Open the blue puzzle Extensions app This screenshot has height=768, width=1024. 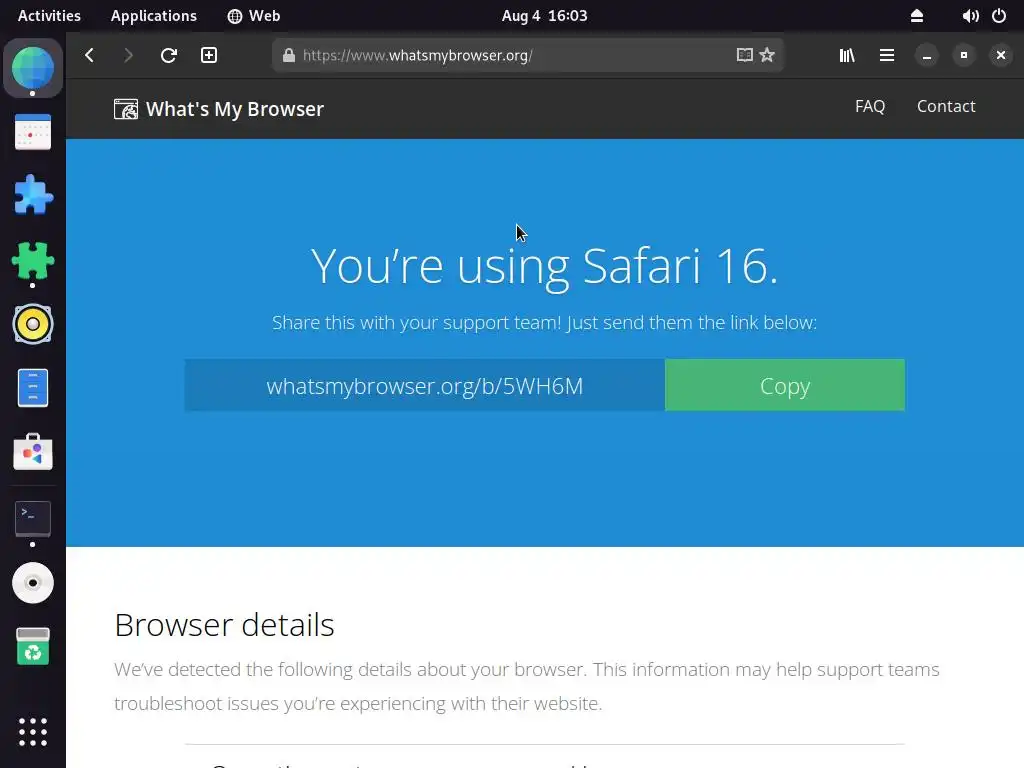(x=33, y=195)
